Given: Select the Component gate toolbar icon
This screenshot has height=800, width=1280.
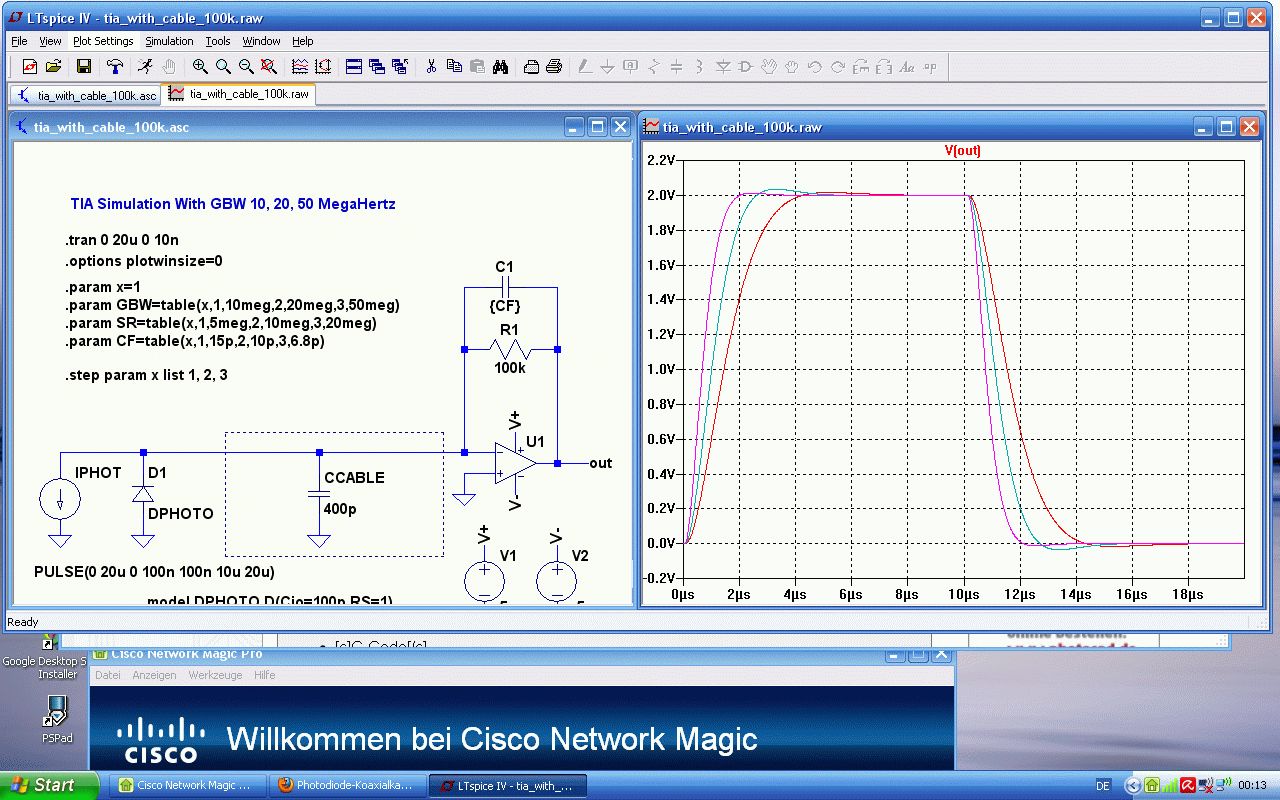Looking at the screenshot, I should pos(746,67).
